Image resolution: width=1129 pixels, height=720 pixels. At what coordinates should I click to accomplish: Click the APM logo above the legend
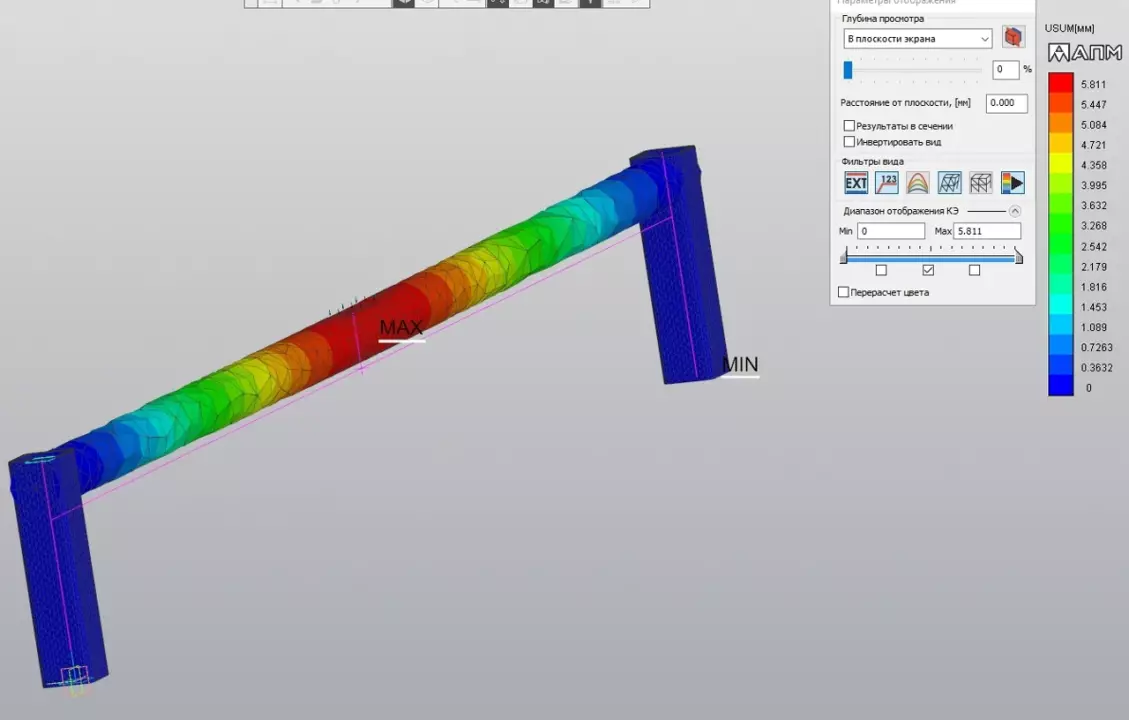click(x=1084, y=53)
